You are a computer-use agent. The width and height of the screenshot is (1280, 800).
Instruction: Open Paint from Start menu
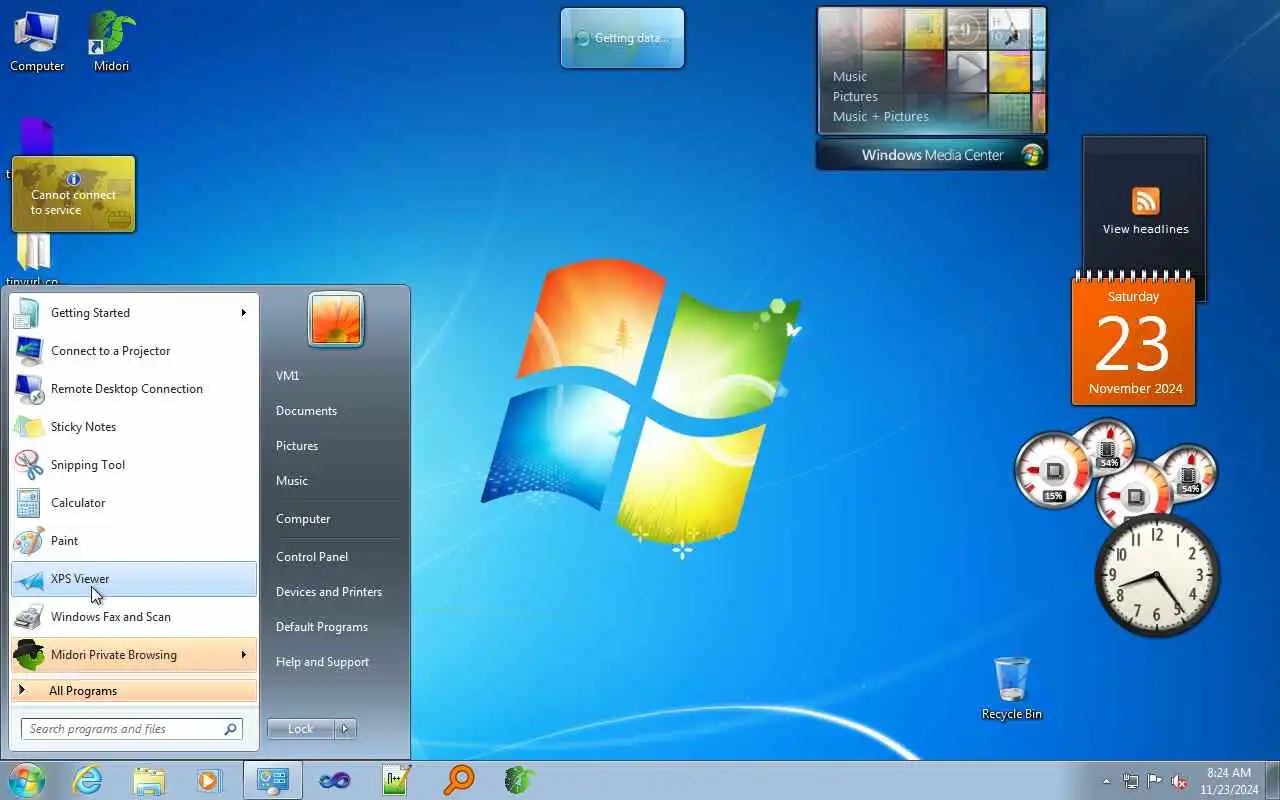pyautogui.click(x=134, y=541)
